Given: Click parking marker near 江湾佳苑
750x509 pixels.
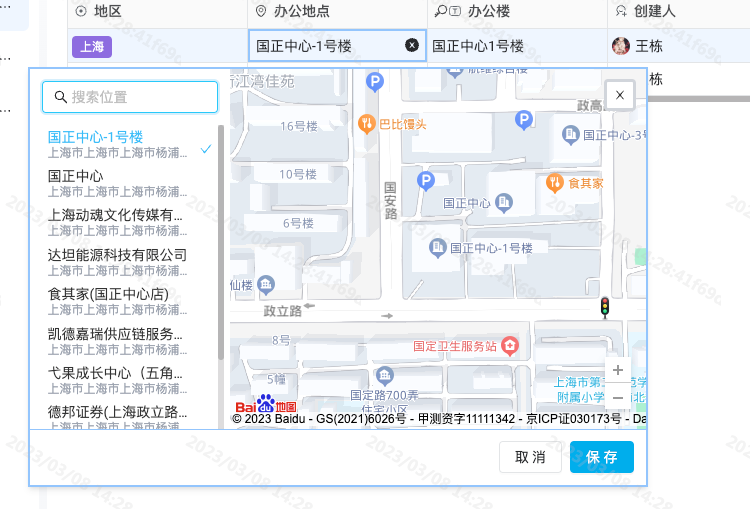Looking at the screenshot, I should pos(375,82).
